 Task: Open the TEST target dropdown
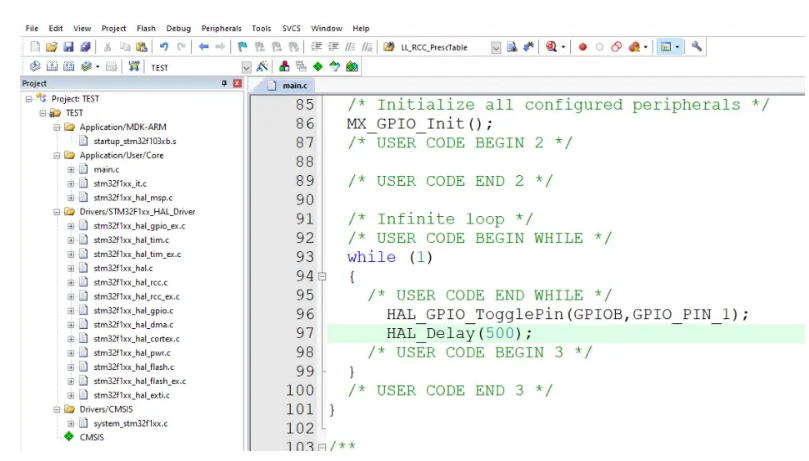(x=246, y=68)
